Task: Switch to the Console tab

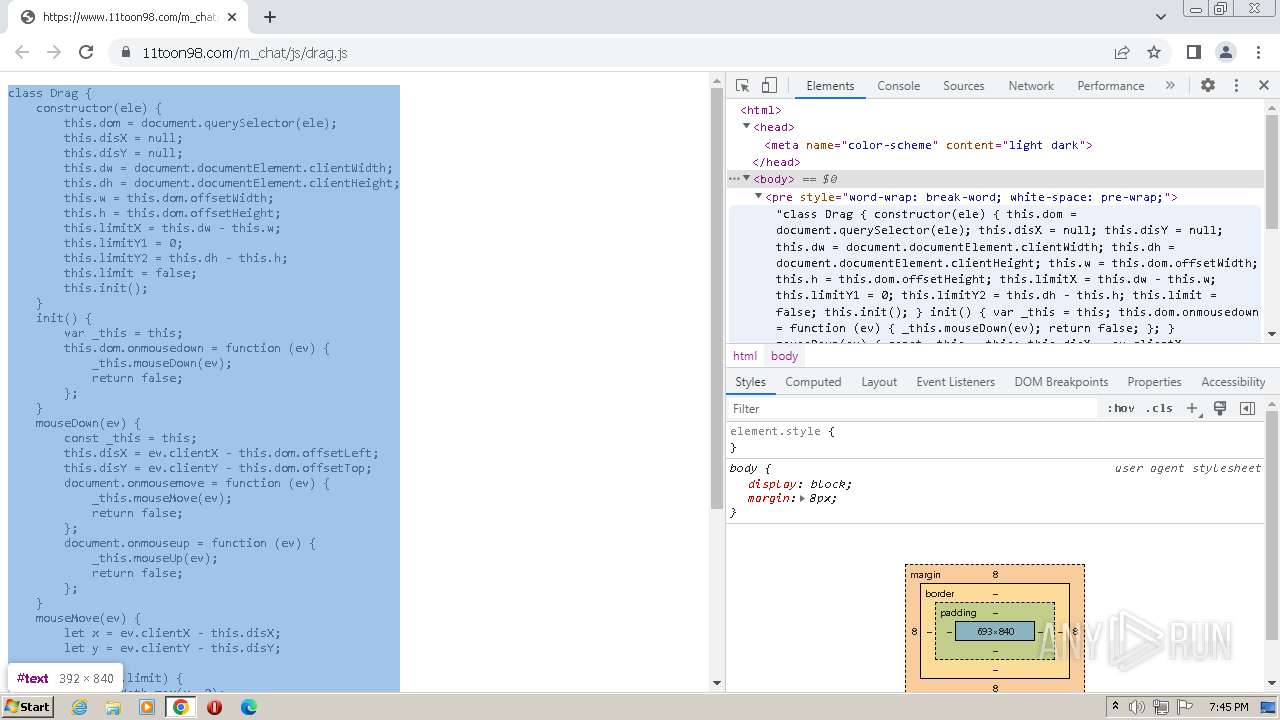Action: 898,86
